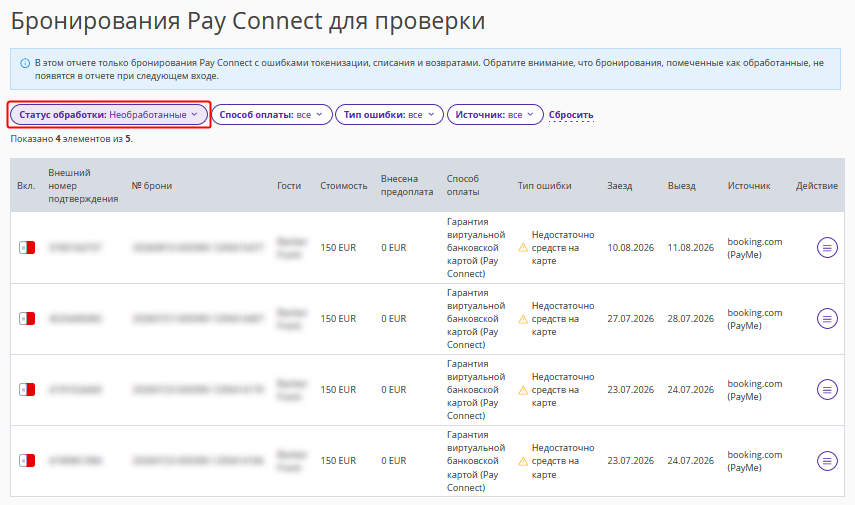Click the Внесена предоплата column header
The width and height of the screenshot is (855, 505).
tap(407, 185)
